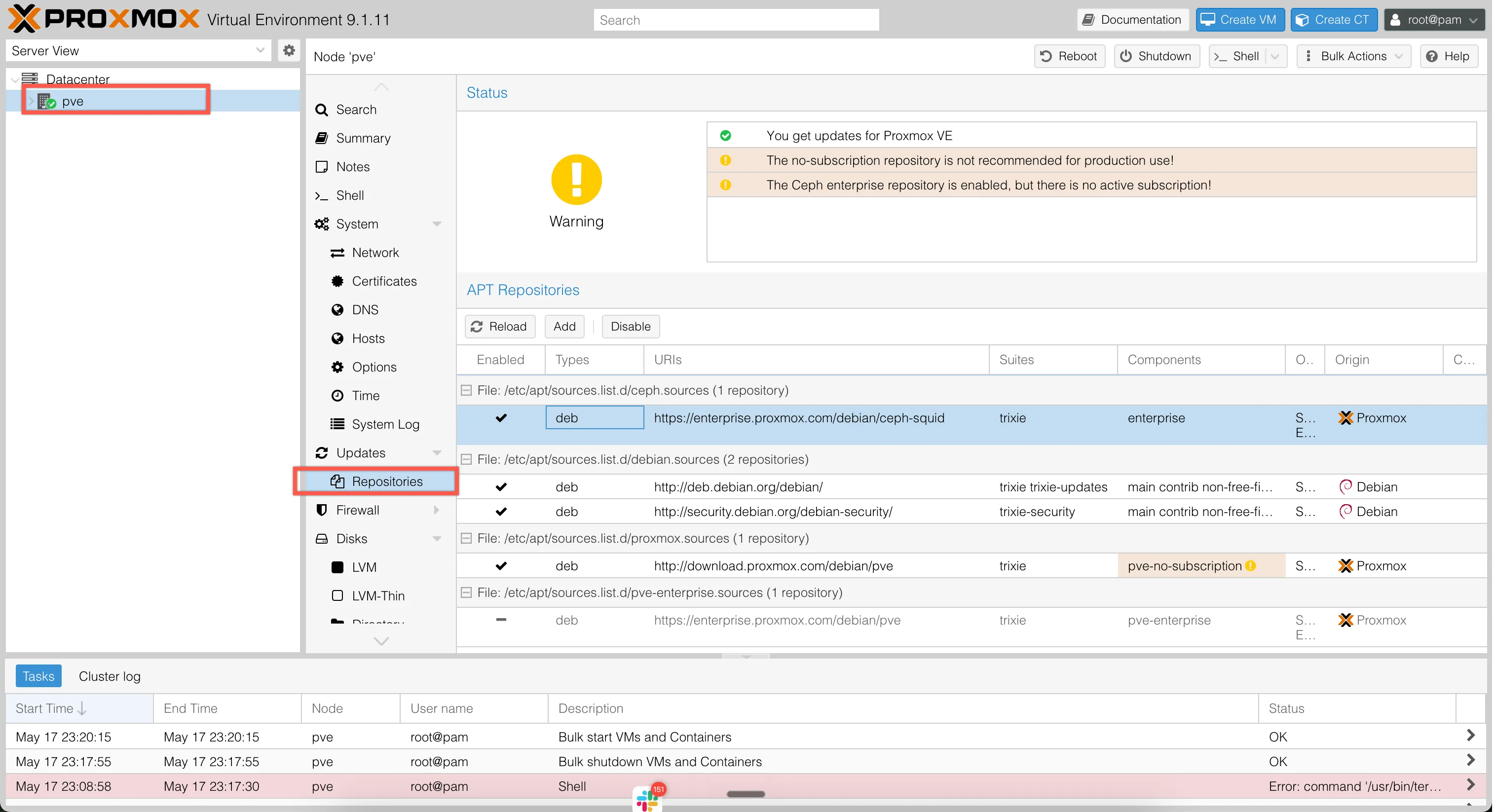This screenshot has width=1496, height=812.
Task: Click the Slack icon in the dock
Action: (647, 799)
